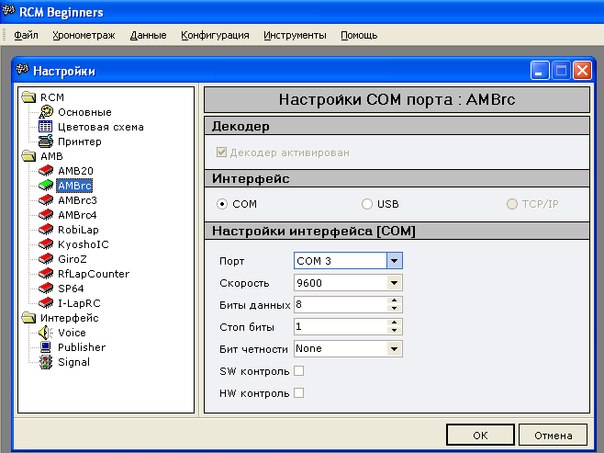Open Цветовая схема settings in tree
This screenshot has height=453, width=604.
pos(101,127)
